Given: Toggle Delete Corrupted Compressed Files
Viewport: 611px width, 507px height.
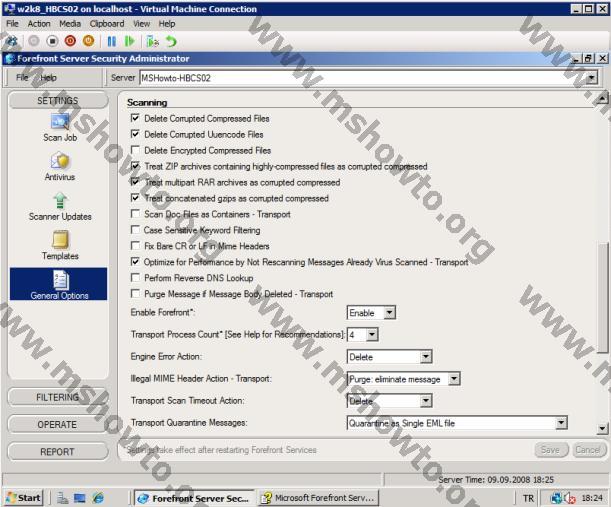Looking at the screenshot, I should (135, 118).
